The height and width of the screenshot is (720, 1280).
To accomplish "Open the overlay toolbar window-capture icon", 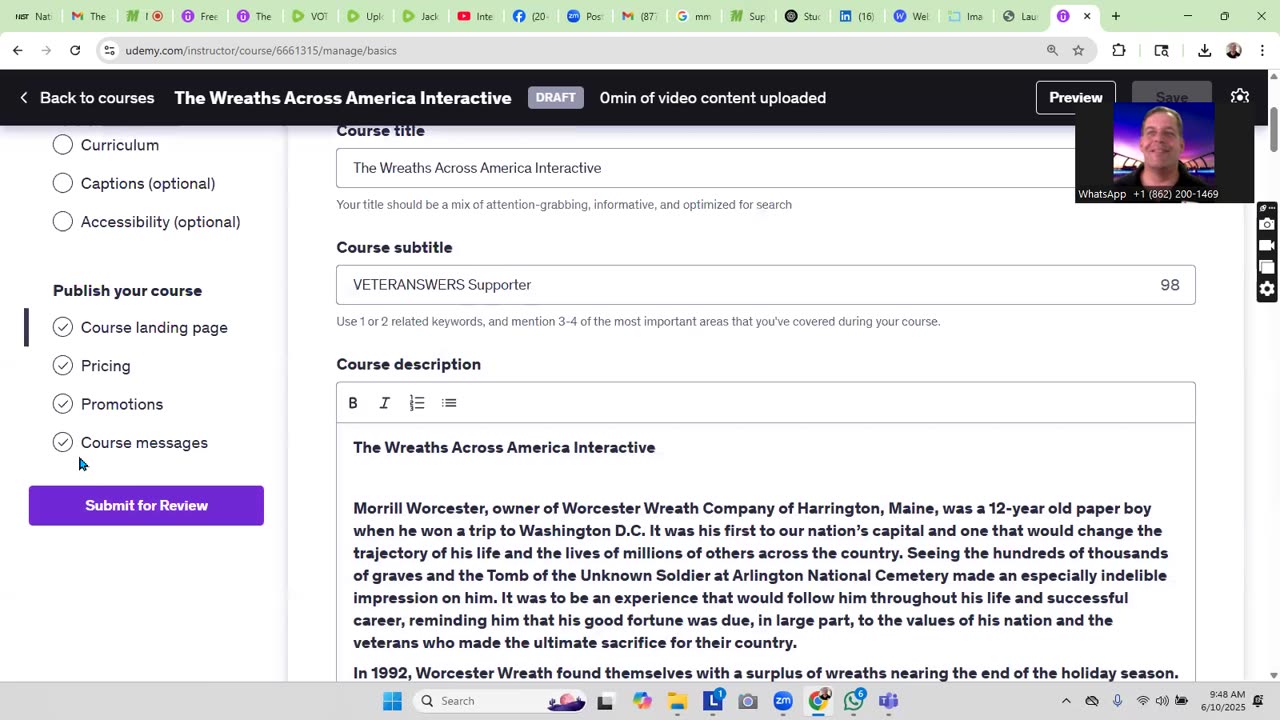I will tap(1267, 268).
